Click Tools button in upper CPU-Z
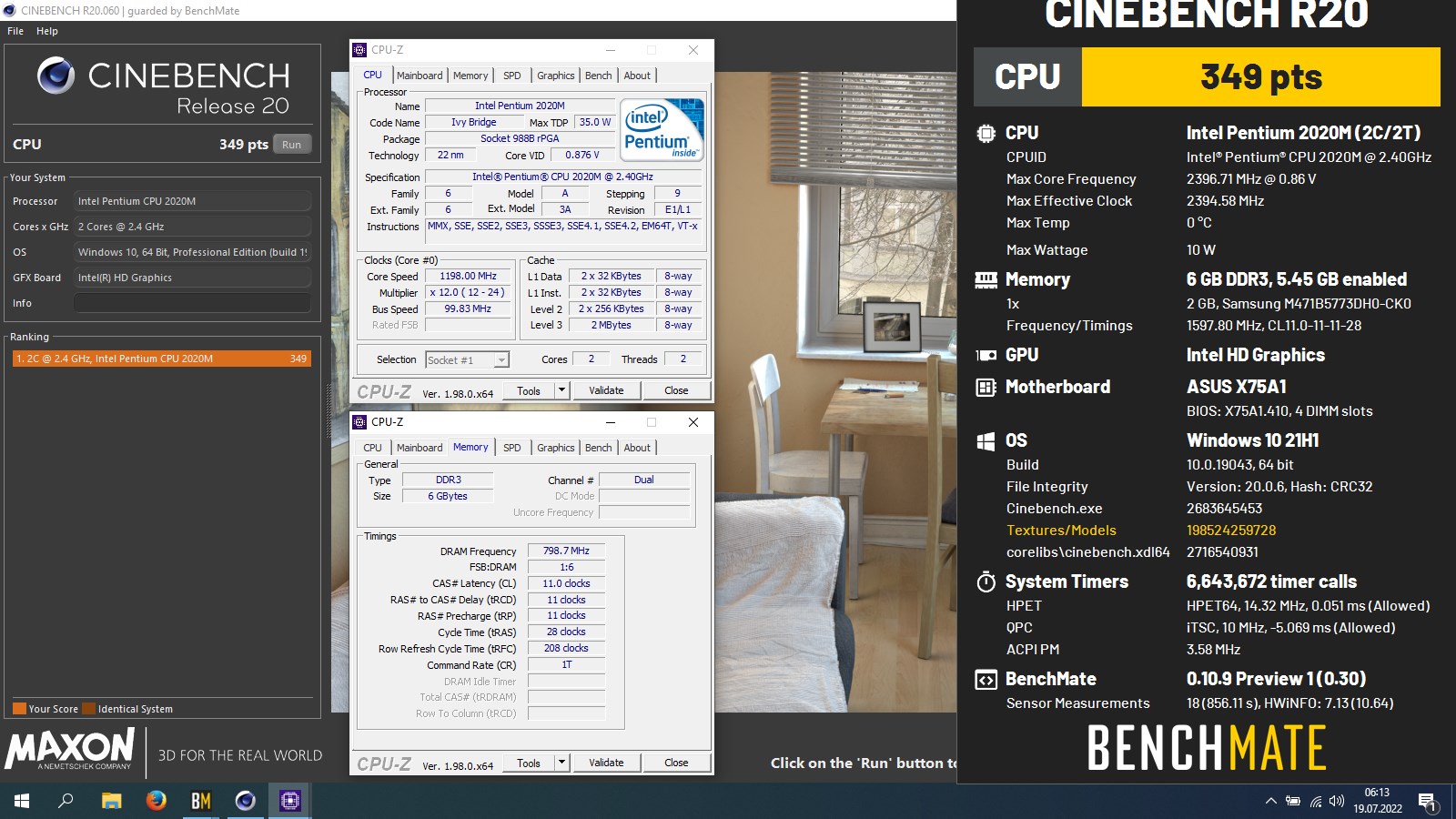Screen dimensions: 1456x819 [529, 391]
